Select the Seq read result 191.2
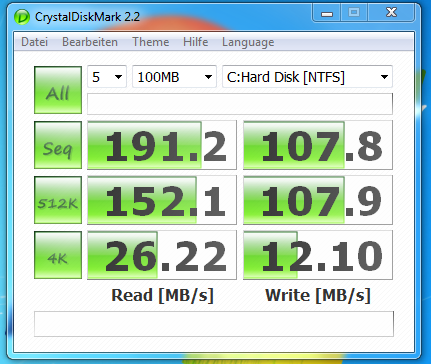The width and height of the screenshot is (431, 364). (162, 145)
